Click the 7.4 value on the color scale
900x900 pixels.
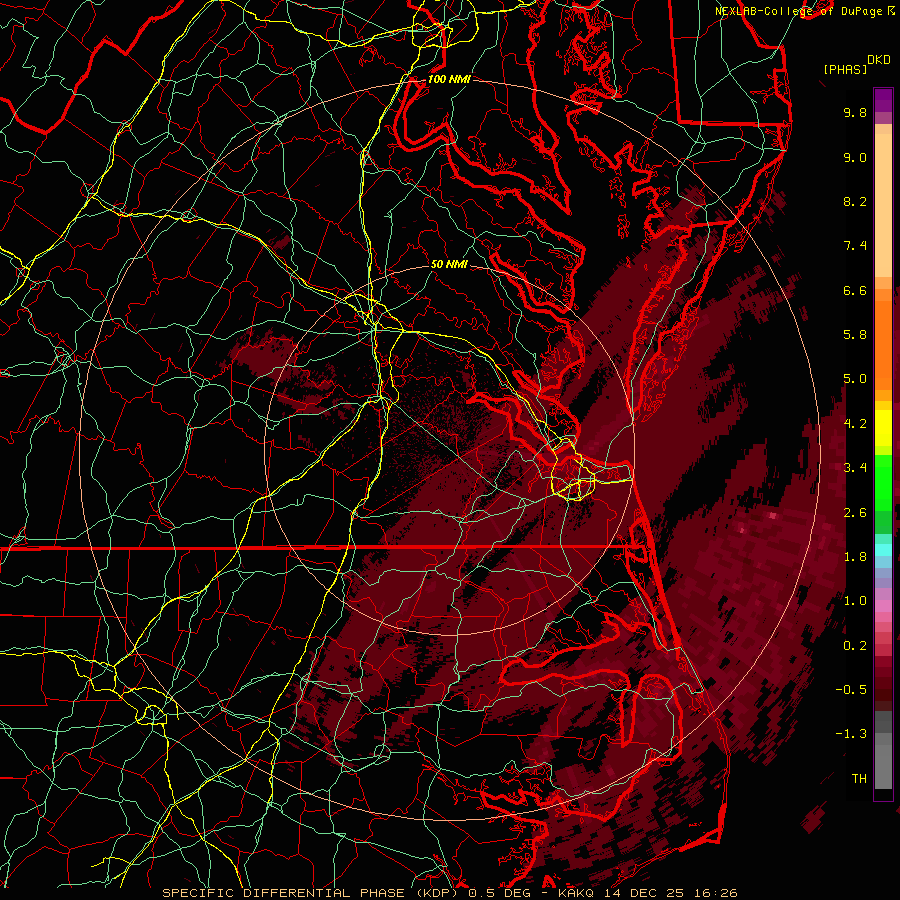855,246
